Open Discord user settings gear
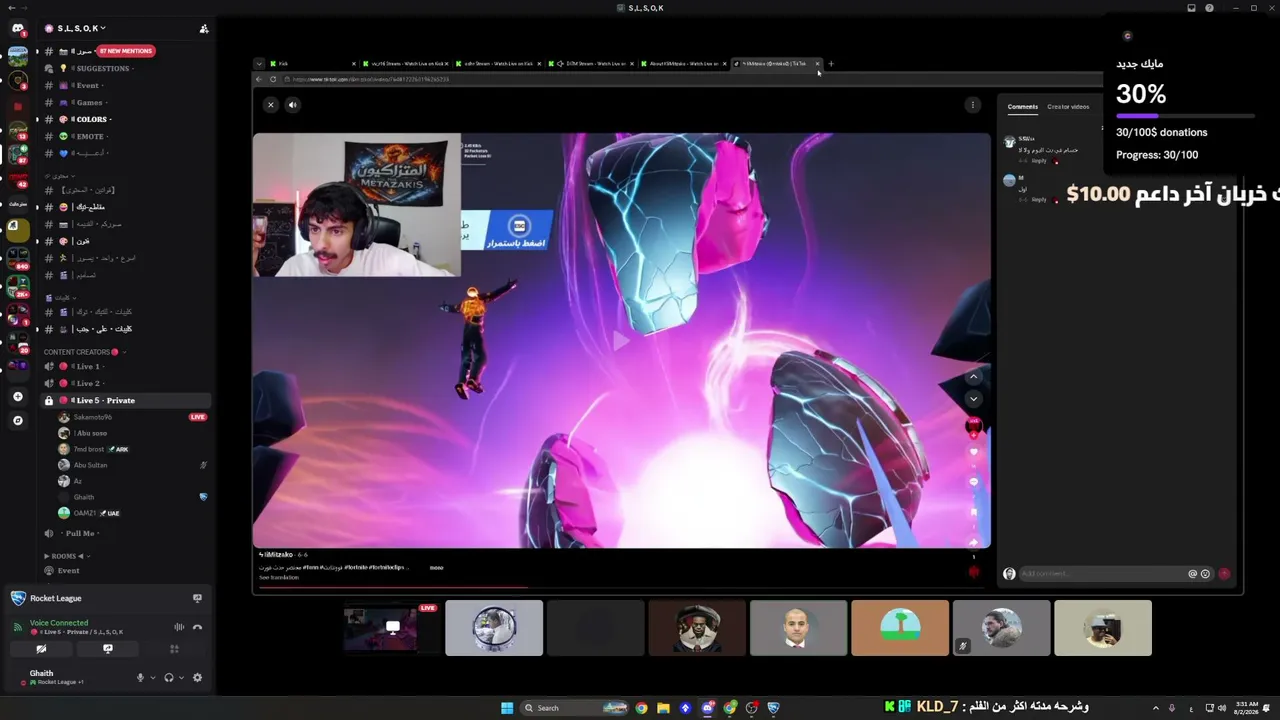1280x720 pixels. [197, 677]
